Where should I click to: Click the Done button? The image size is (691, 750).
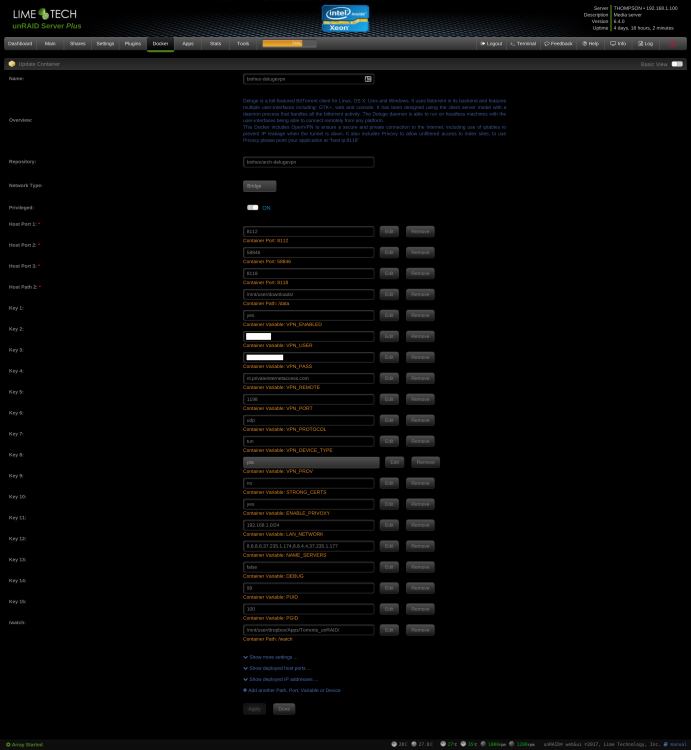click(284, 709)
